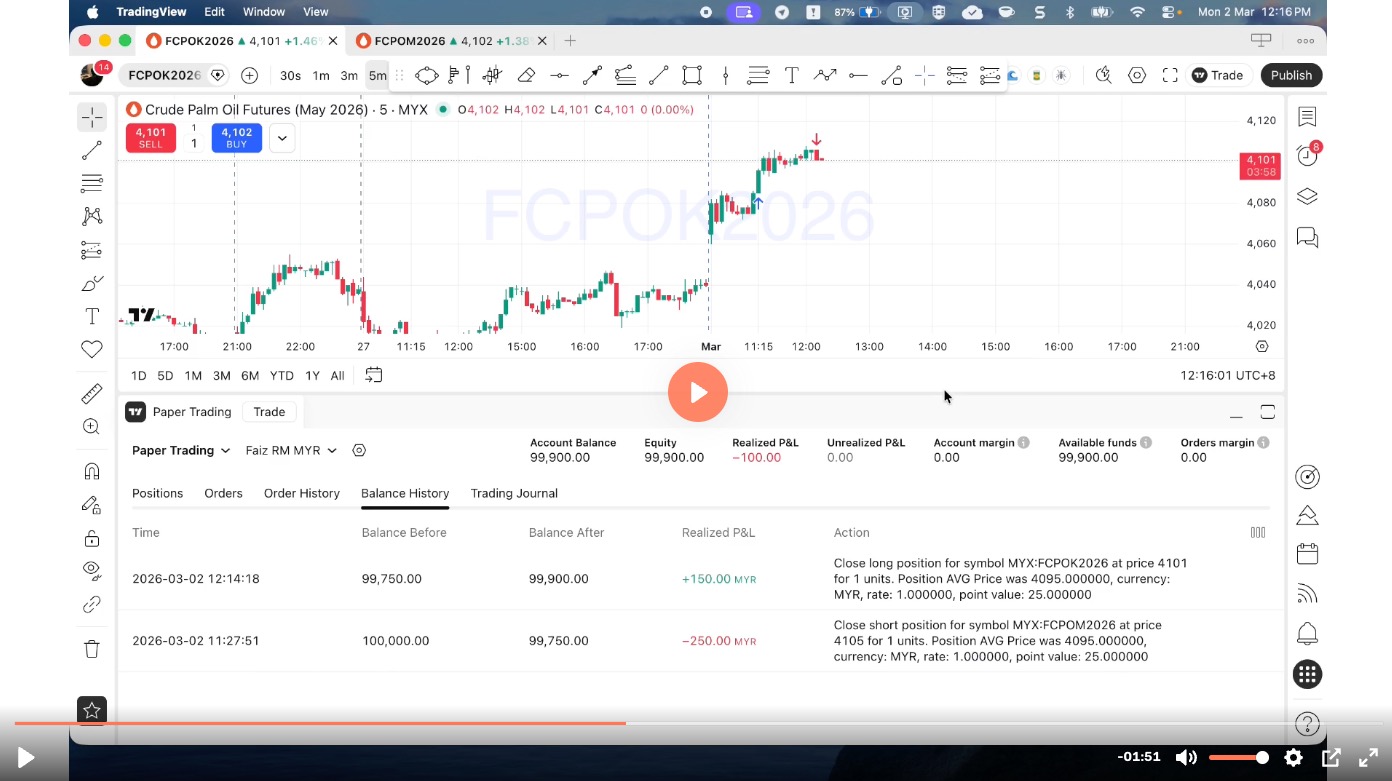The height and width of the screenshot is (781, 1392).
Task: Expand the chevron next to the BUY button
Action: 282,138
